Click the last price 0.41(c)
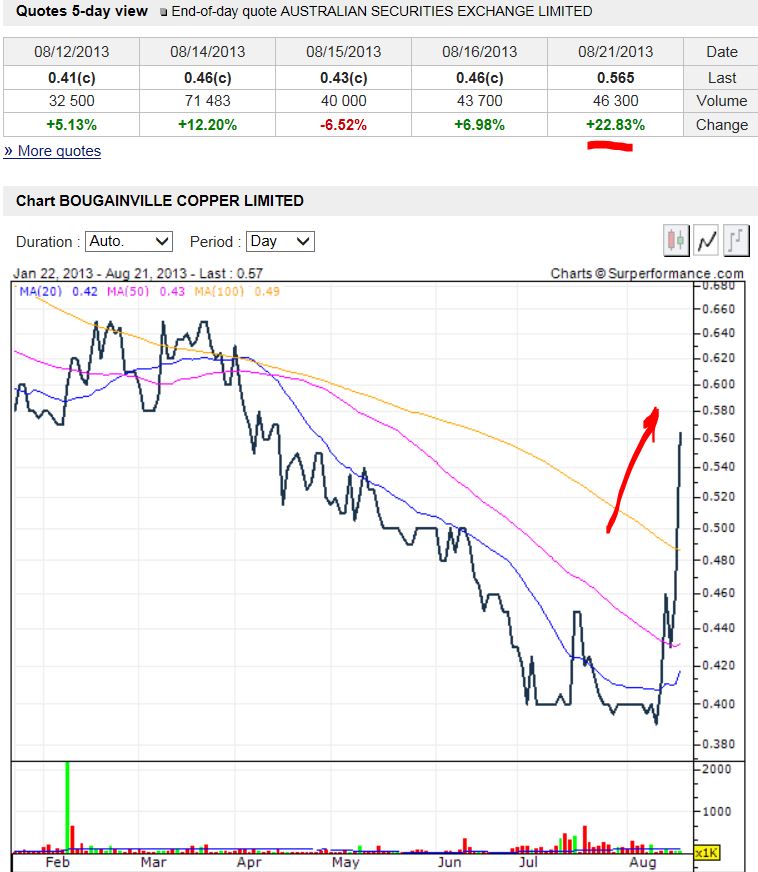Screen dimensions: 758x872 click(72, 78)
